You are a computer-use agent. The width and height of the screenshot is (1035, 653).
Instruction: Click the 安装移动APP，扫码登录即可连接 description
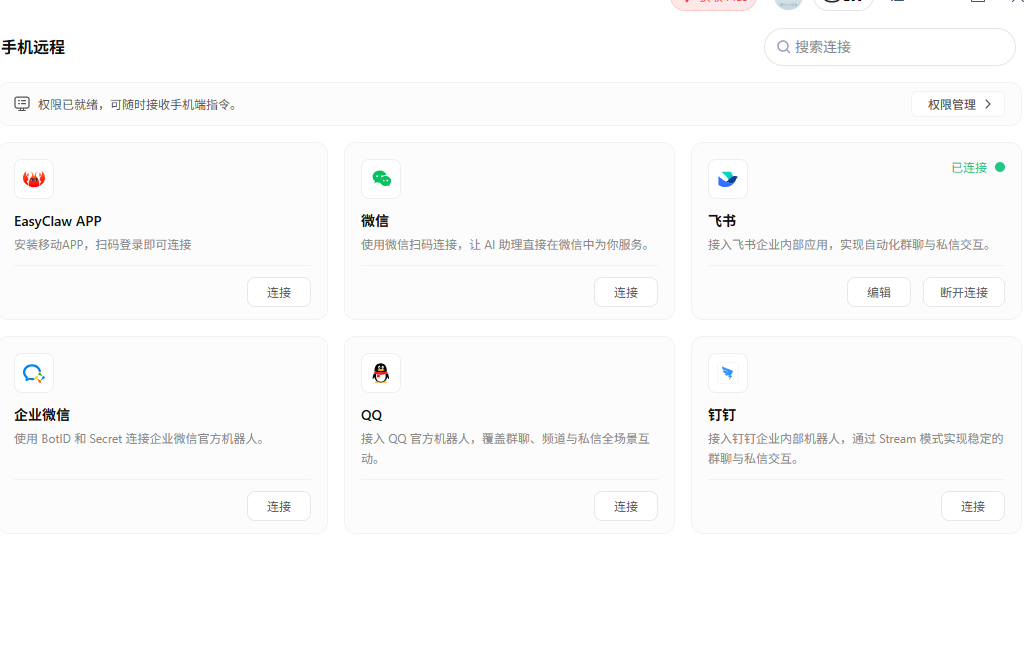click(103, 244)
